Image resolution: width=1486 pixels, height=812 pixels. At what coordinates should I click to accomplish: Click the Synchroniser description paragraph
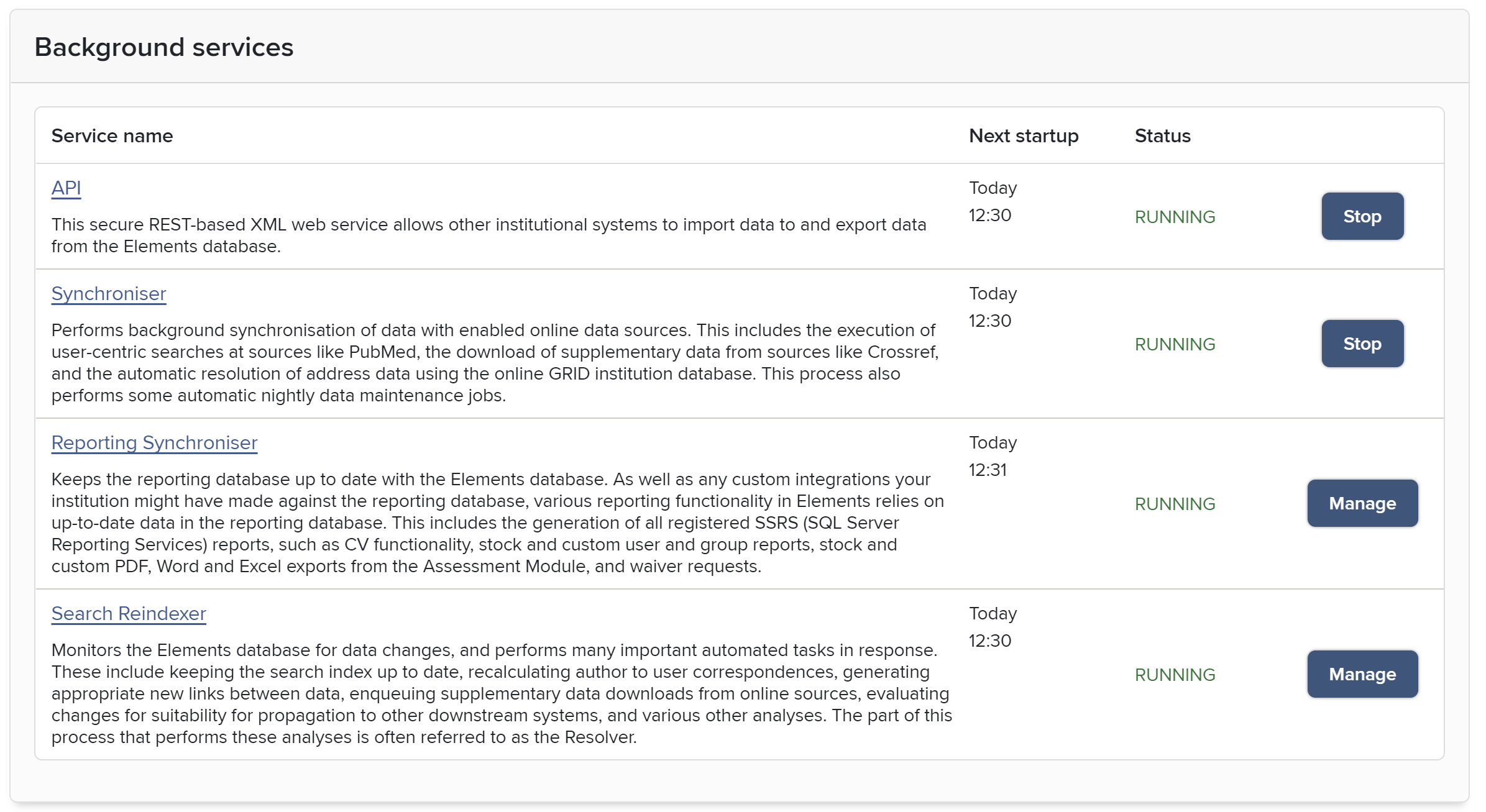click(494, 363)
